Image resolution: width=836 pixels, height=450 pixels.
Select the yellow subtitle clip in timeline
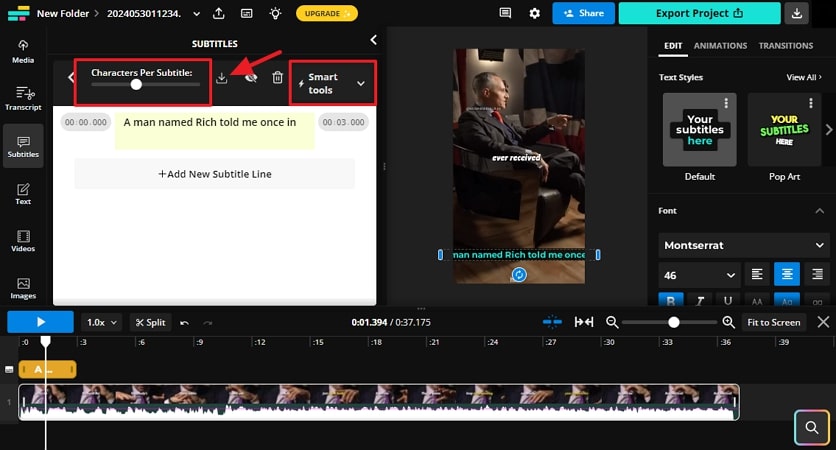coord(47,369)
